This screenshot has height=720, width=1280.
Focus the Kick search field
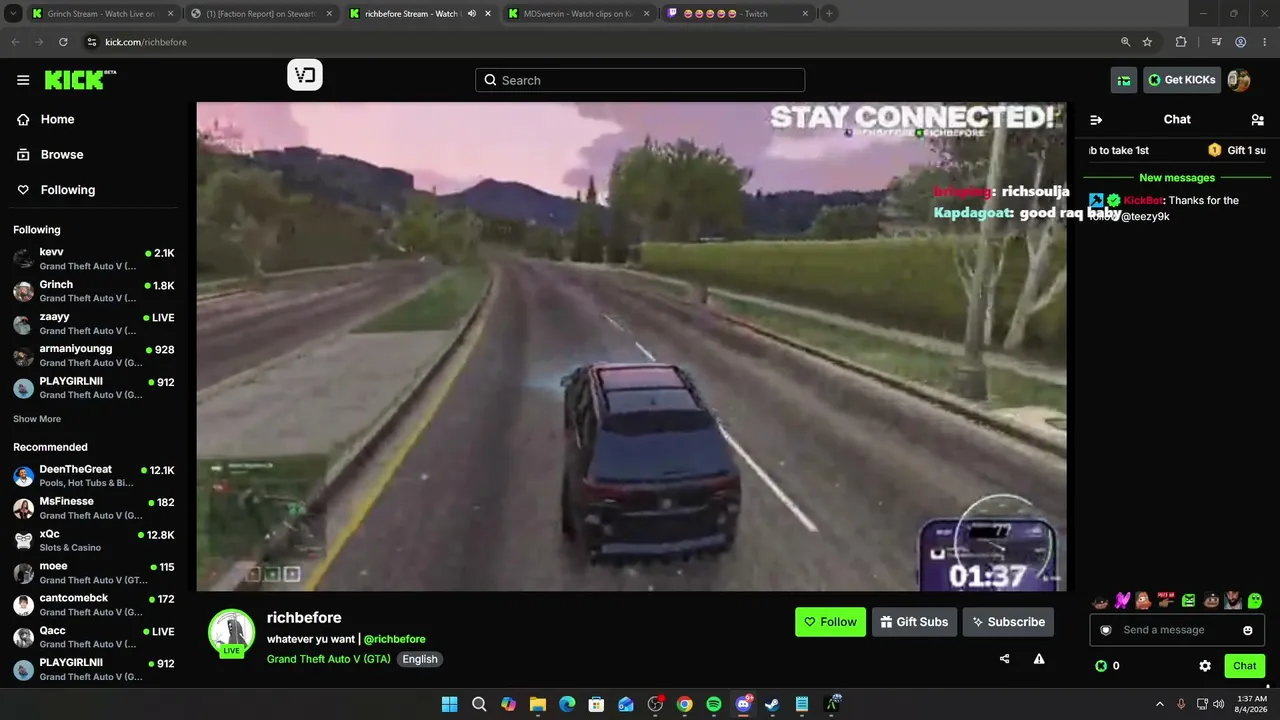click(640, 80)
